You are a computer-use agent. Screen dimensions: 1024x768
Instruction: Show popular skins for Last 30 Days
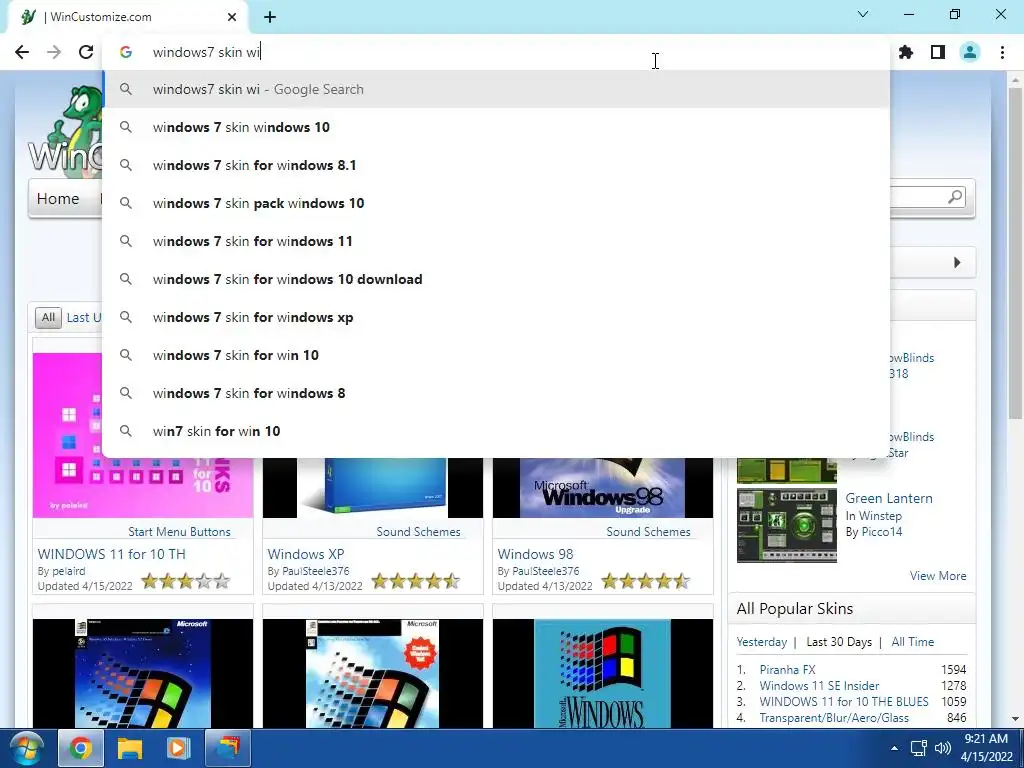(x=839, y=642)
